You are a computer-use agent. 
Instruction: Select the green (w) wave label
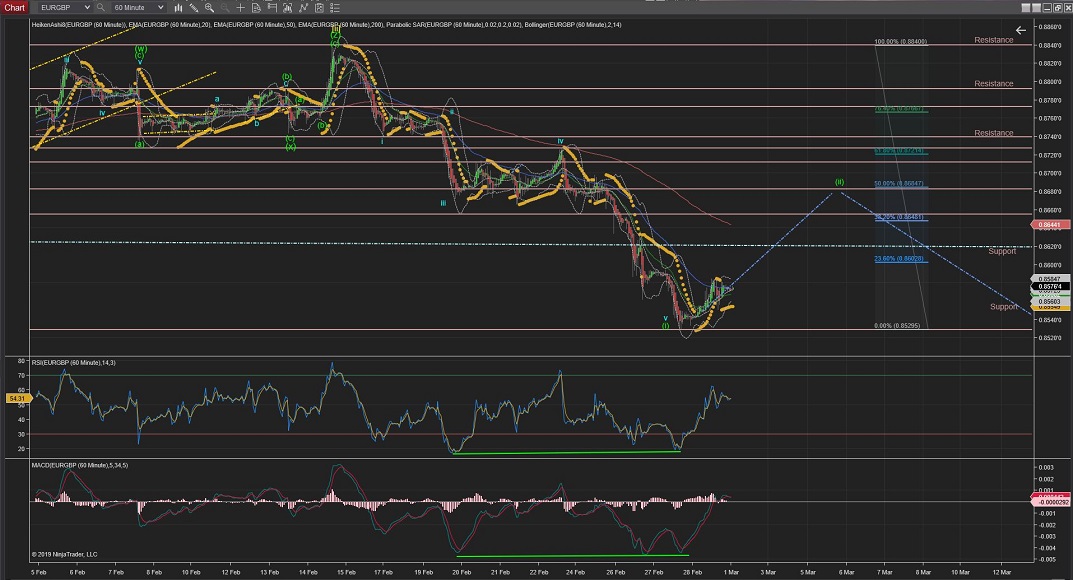(140, 49)
